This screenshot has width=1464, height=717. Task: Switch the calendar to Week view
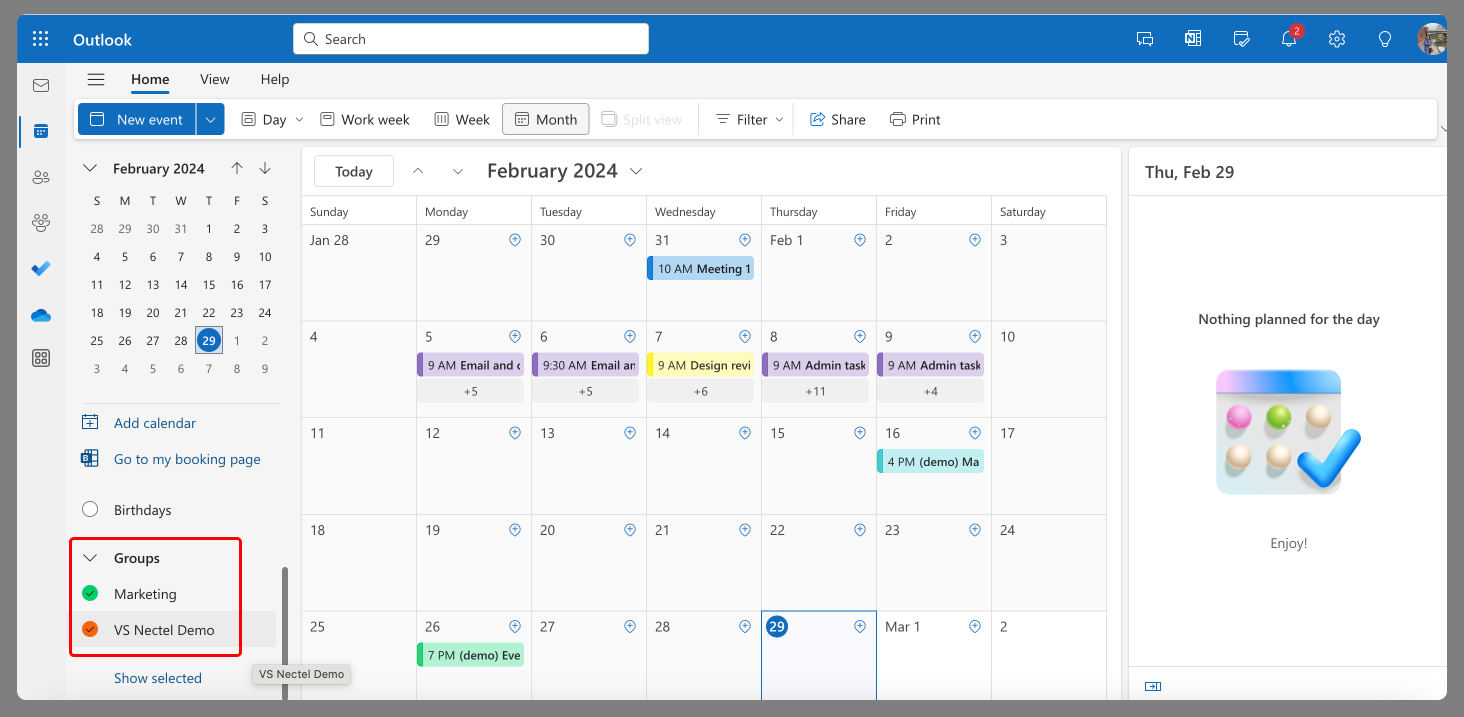pos(461,119)
